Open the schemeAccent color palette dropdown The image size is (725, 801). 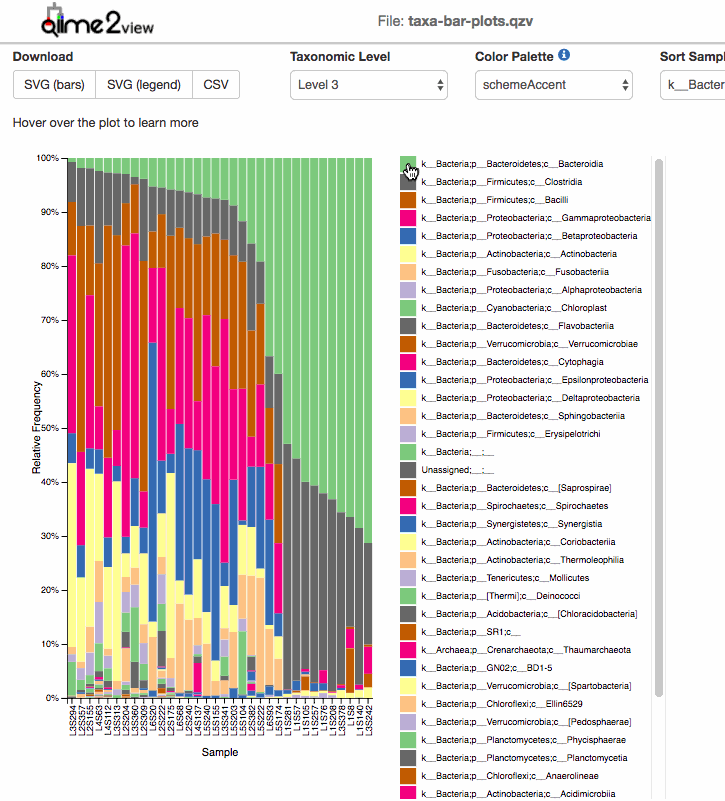pyautogui.click(x=553, y=85)
